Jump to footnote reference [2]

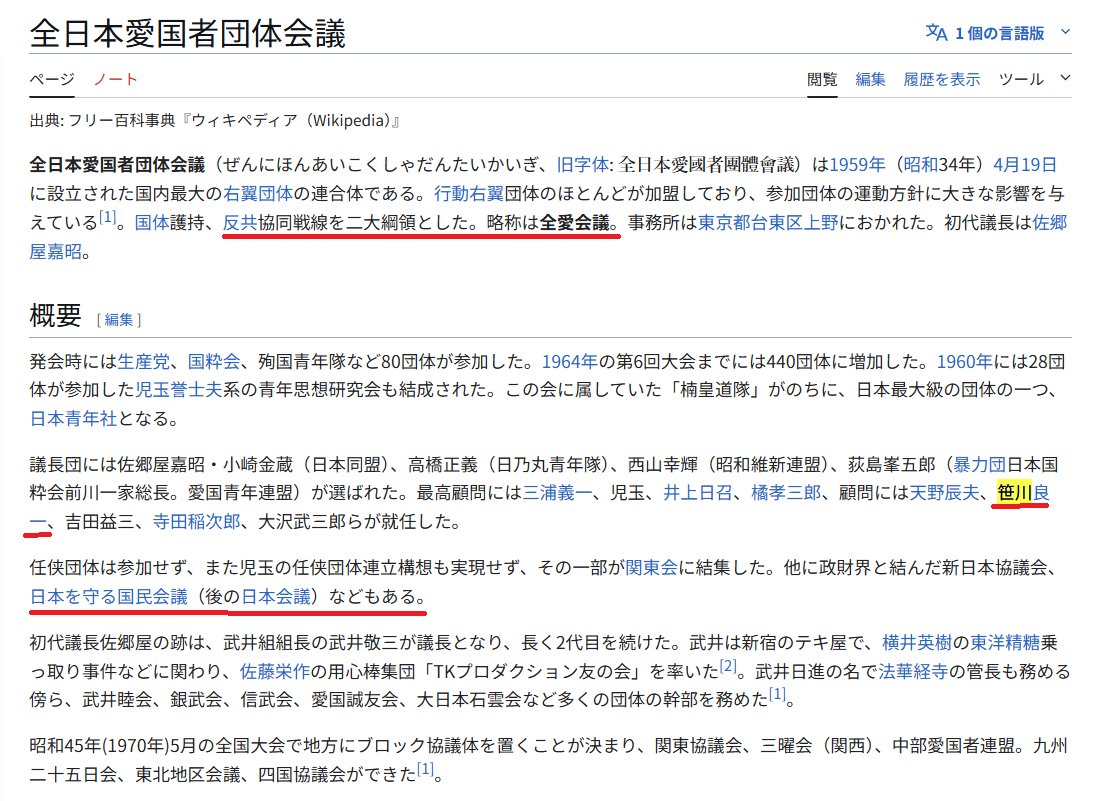(x=728, y=665)
